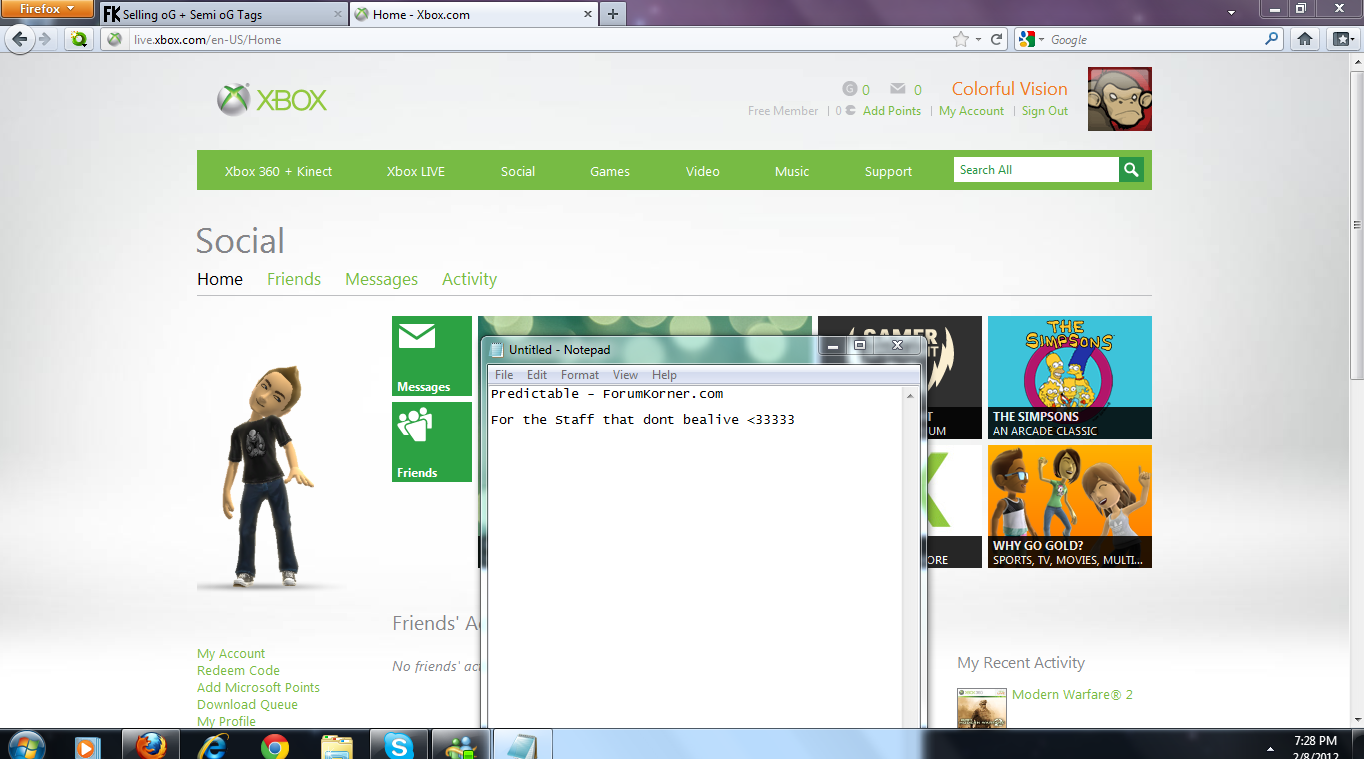The image size is (1364, 759).
Task: Open the green Messages tile
Action: pyautogui.click(x=432, y=356)
